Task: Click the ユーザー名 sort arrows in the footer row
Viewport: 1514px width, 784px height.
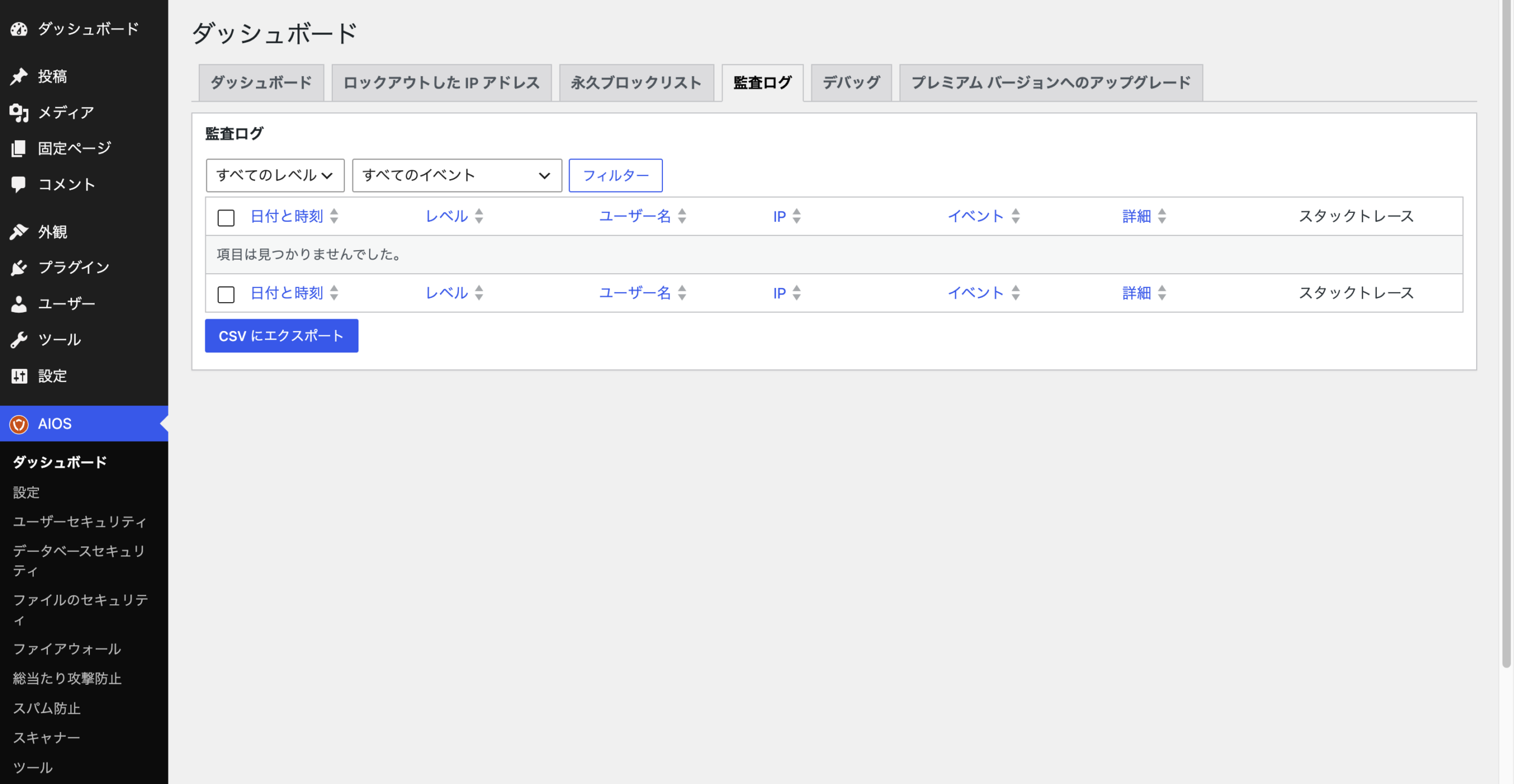Action: [x=682, y=293]
